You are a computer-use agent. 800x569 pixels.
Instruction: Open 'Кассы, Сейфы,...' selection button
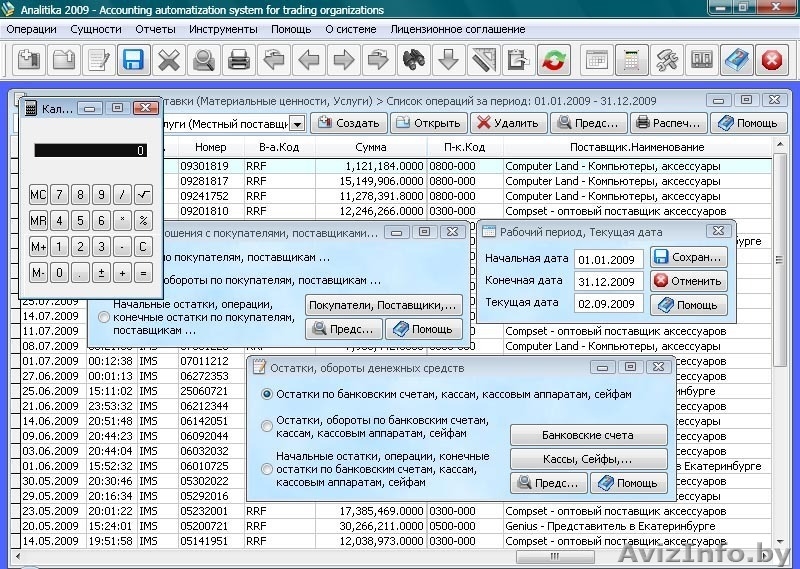(588, 460)
